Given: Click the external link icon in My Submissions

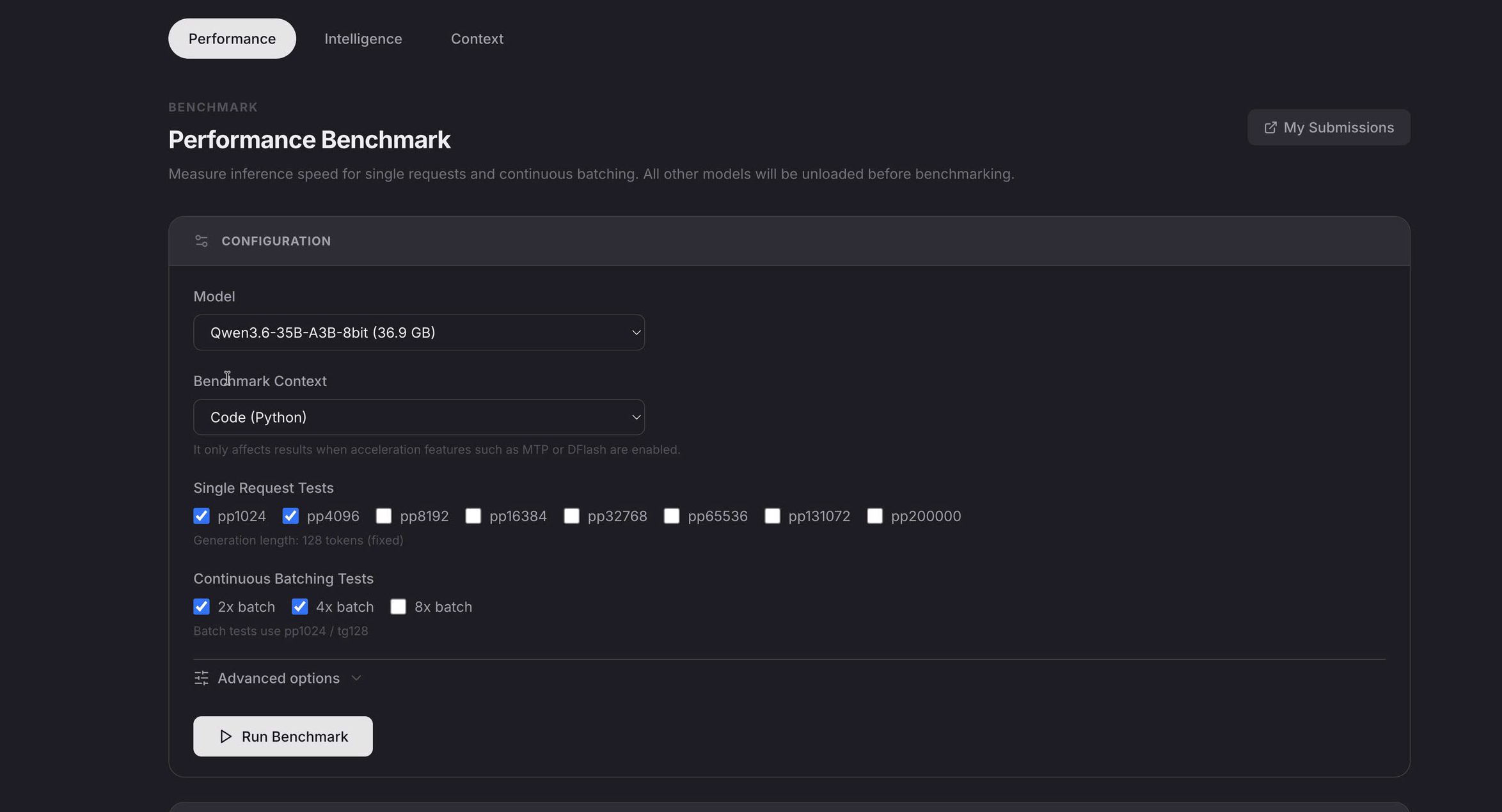Looking at the screenshot, I should [1270, 128].
